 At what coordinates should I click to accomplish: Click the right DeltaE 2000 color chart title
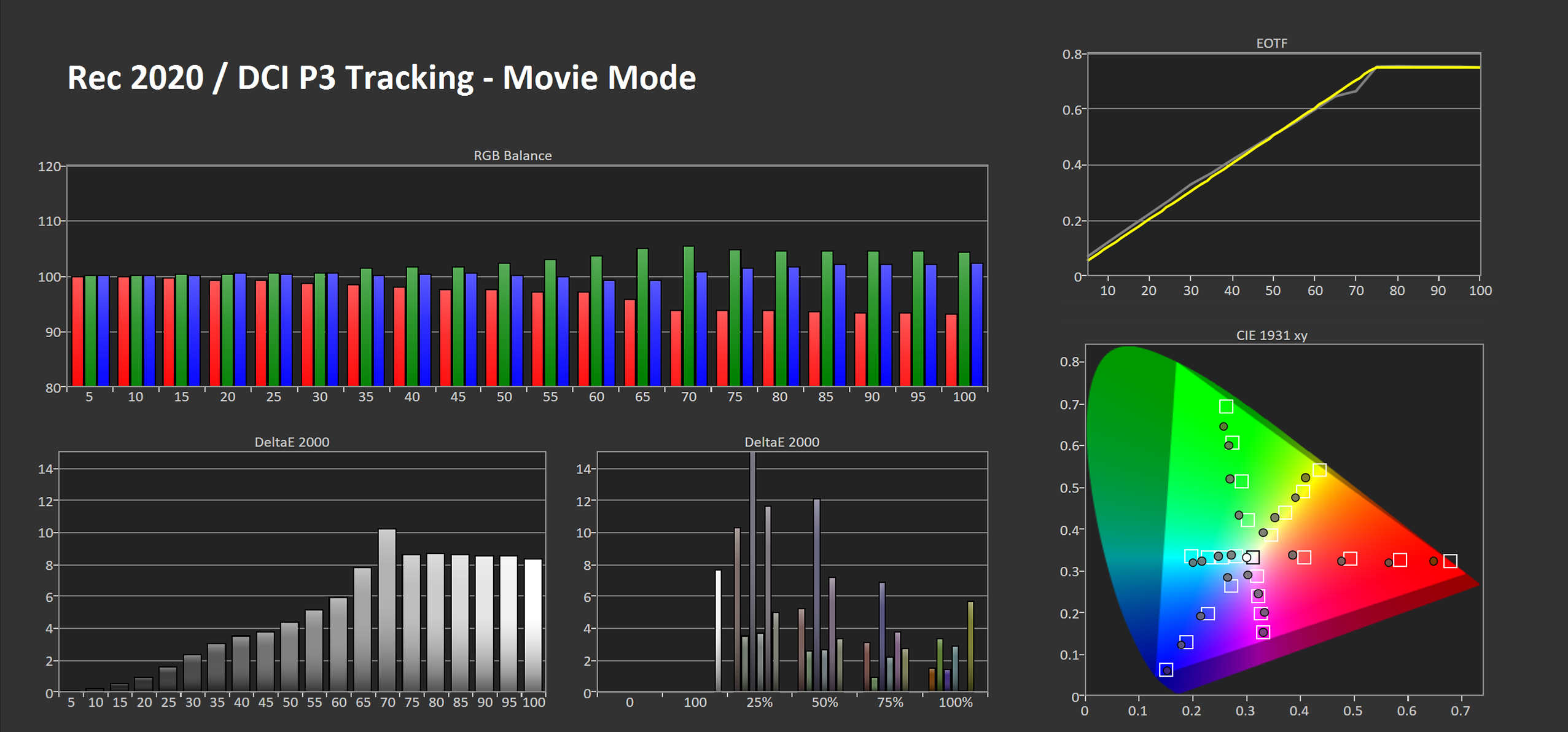pos(781,442)
